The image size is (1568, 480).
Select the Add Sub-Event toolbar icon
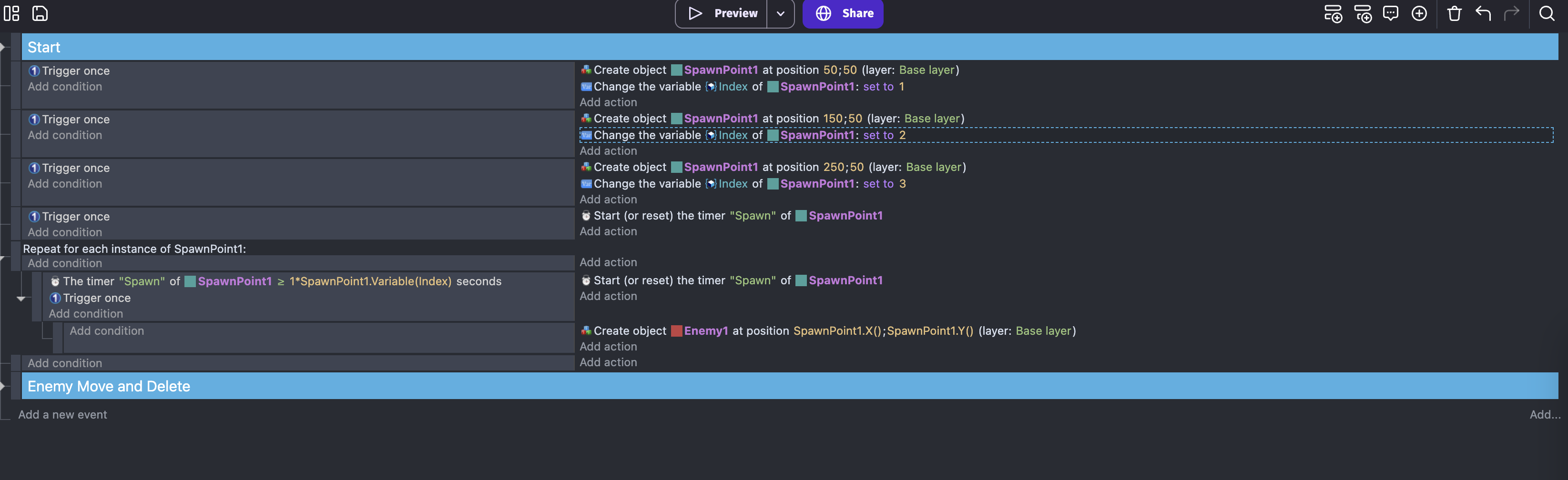coord(1363,13)
